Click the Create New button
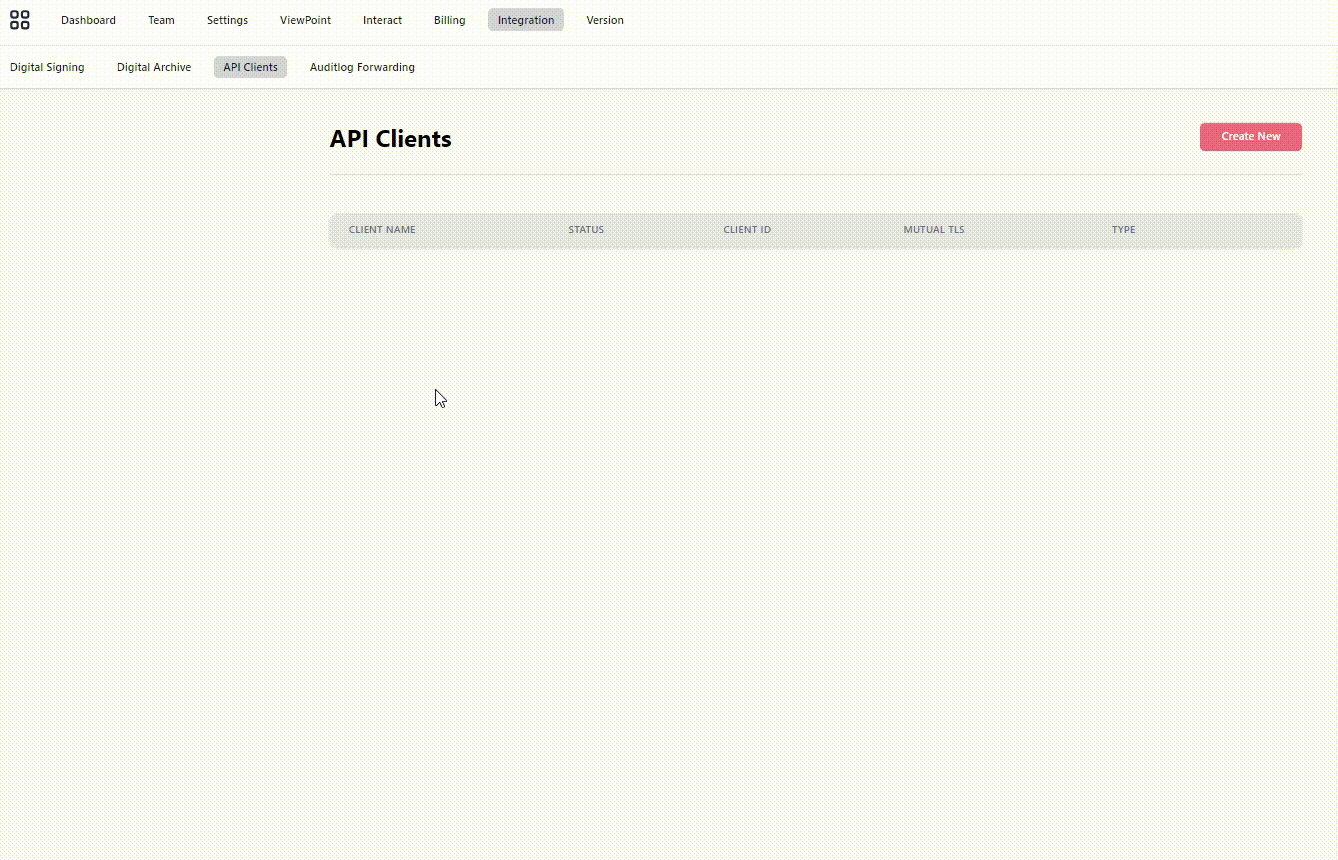 click(1250, 137)
